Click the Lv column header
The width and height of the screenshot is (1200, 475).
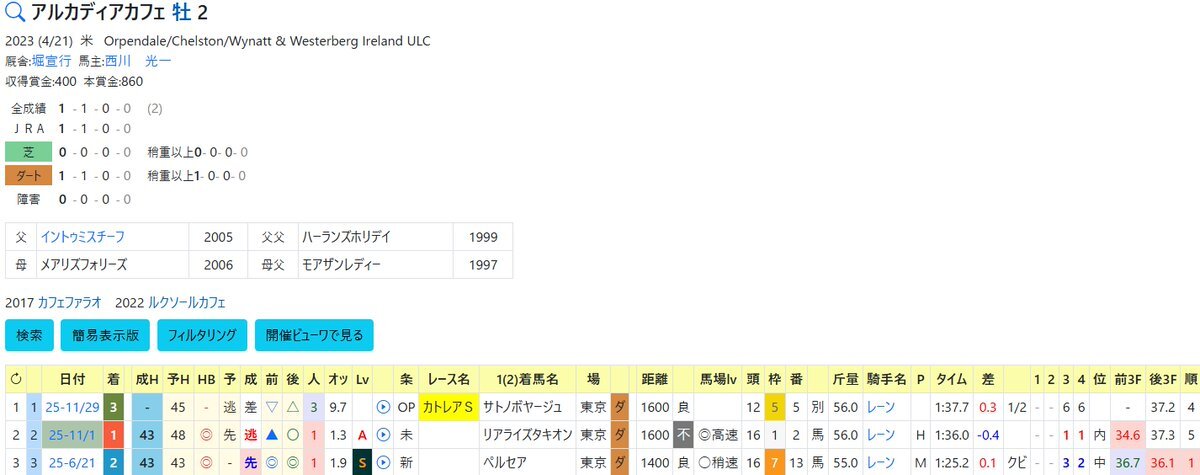pos(362,380)
